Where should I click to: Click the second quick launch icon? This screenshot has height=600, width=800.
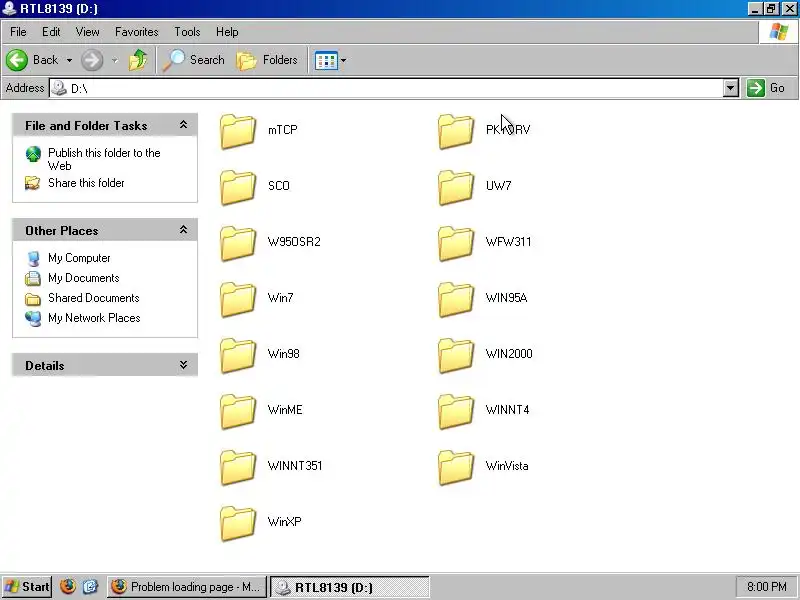coord(90,587)
